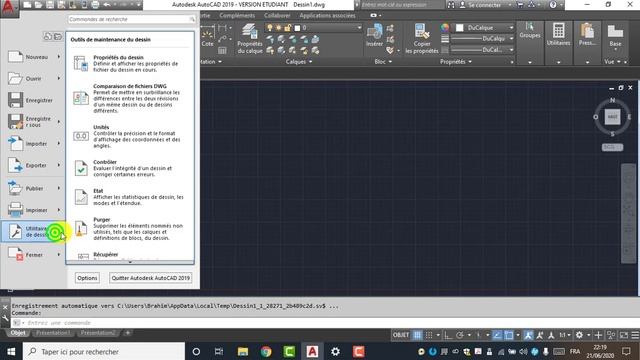Screen dimensions: 640x360
Task: Click the Cote dimension tool
Action: 207,37
